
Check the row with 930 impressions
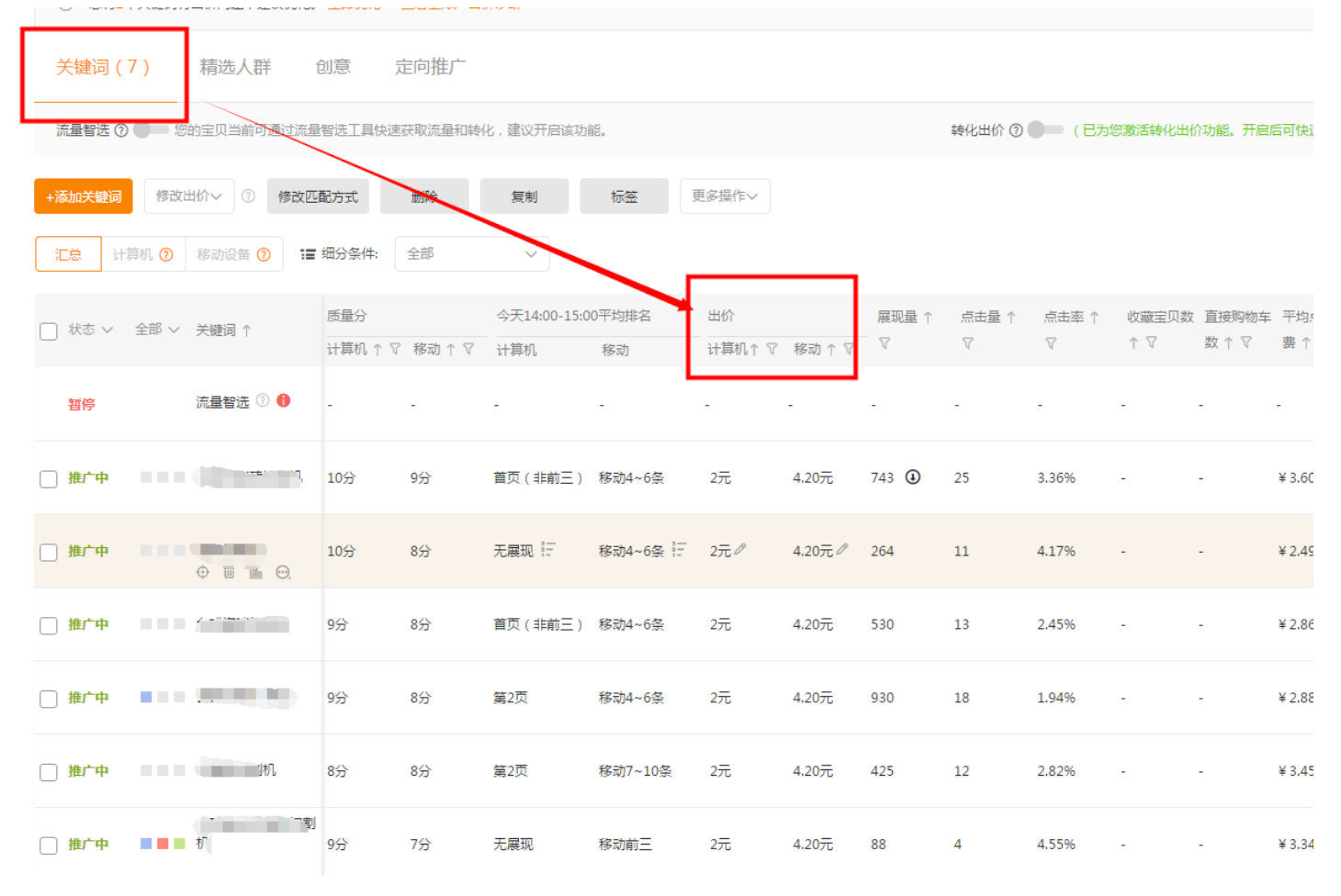(49, 700)
